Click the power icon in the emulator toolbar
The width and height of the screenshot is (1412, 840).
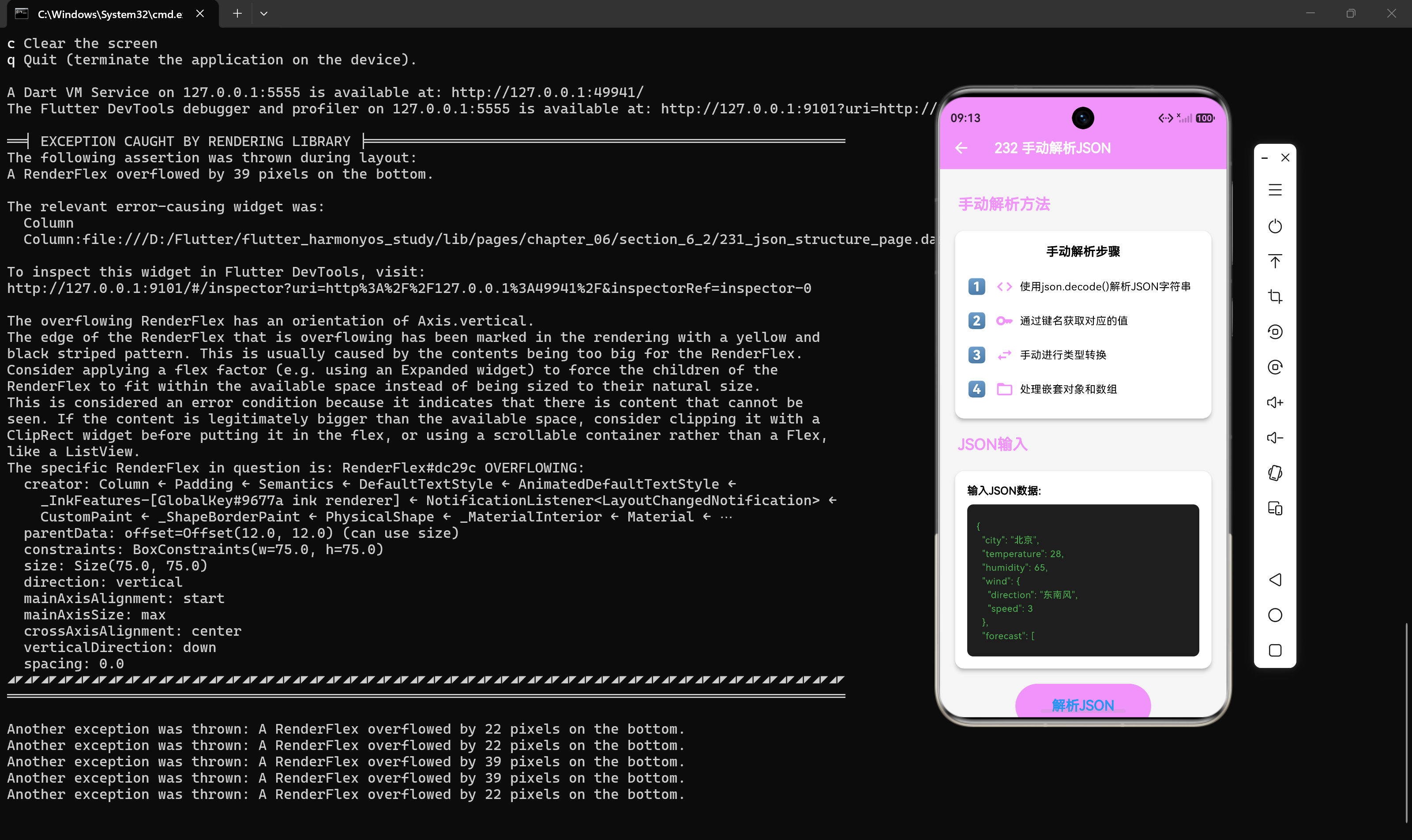[1274, 226]
